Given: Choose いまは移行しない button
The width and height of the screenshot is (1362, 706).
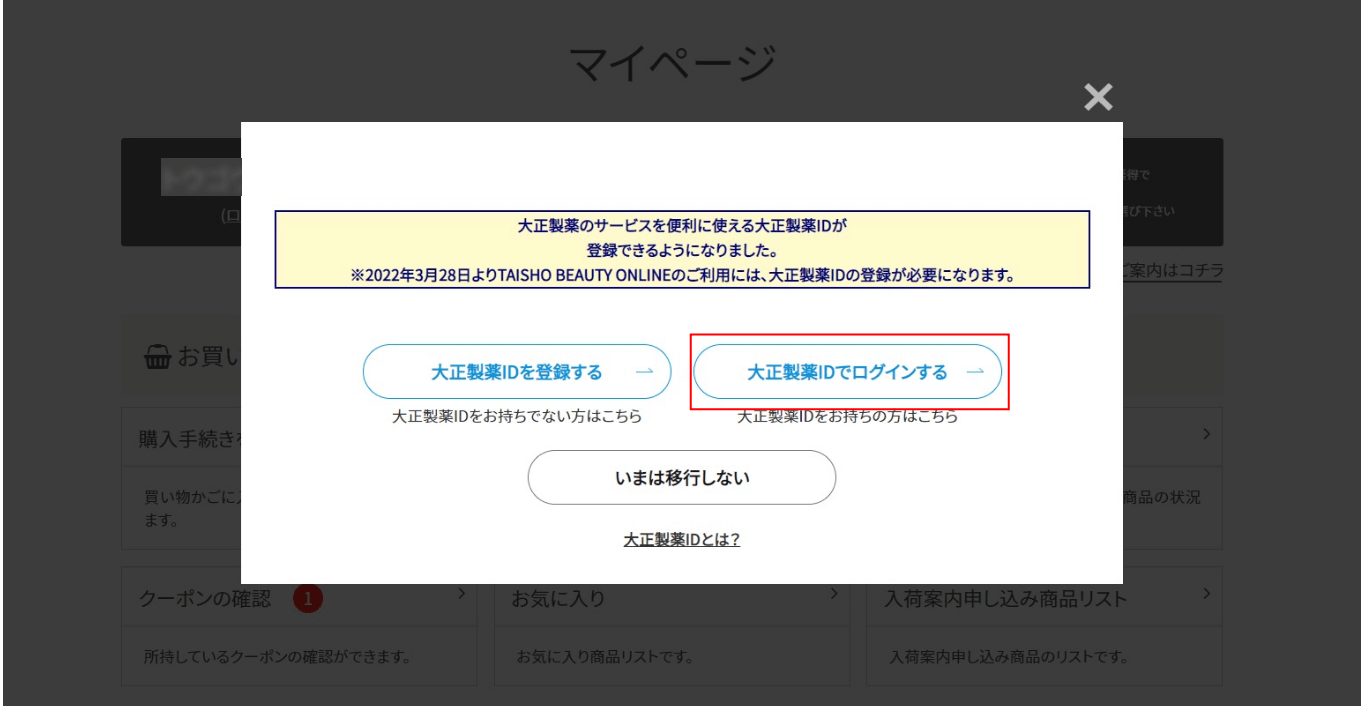Looking at the screenshot, I should click(x=682, y=477).
